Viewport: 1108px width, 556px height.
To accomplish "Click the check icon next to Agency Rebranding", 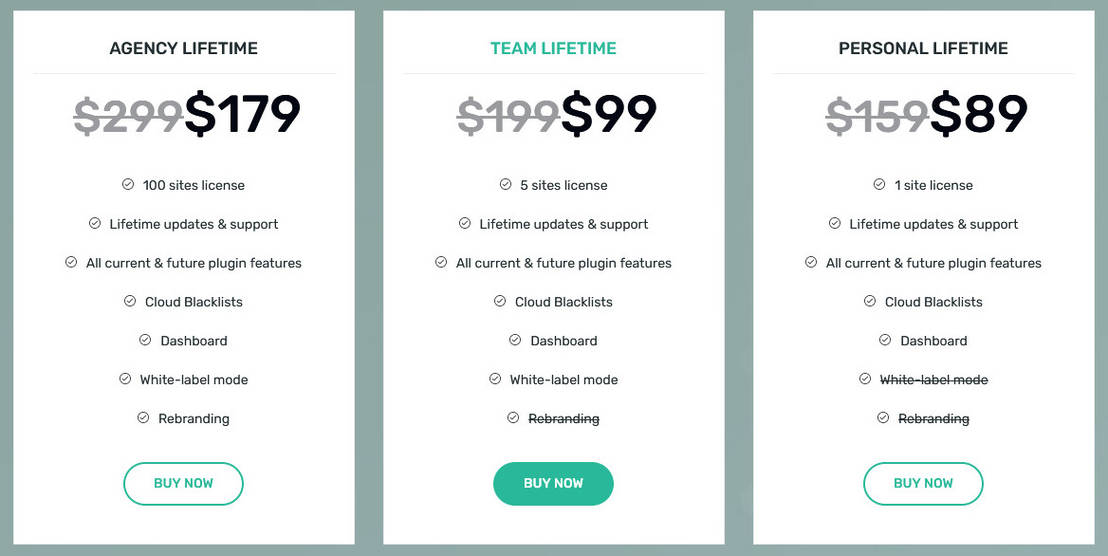I will click(143, 418).
